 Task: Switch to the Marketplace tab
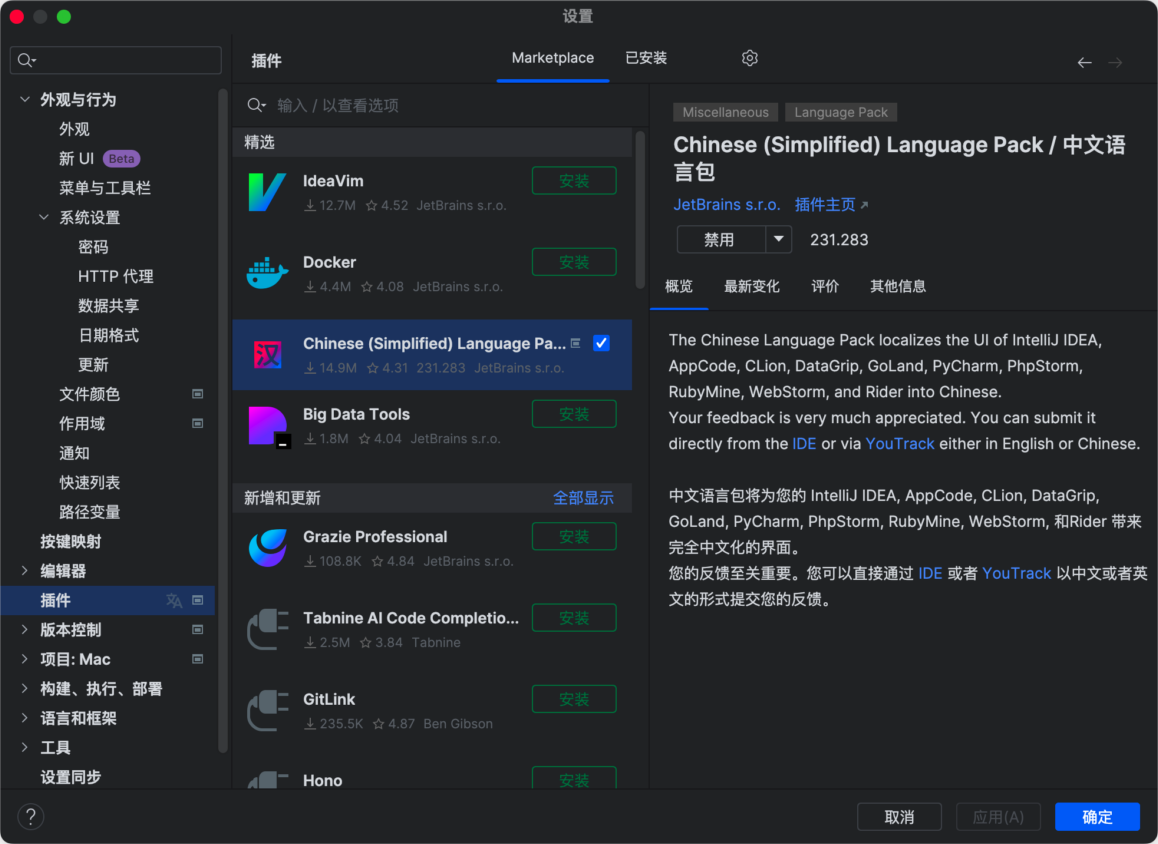tap(552, 58)
